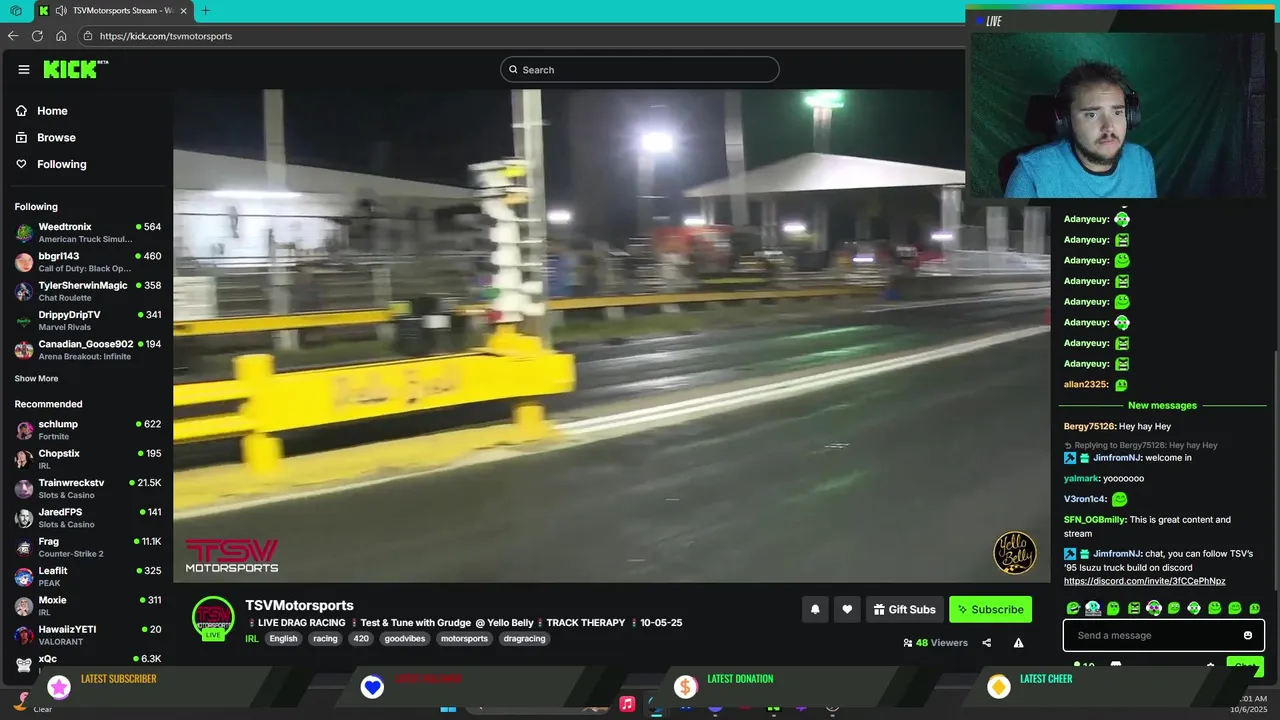Click the Search field
Viewport: 1280px width, 720px height.
tap(640, 69)
